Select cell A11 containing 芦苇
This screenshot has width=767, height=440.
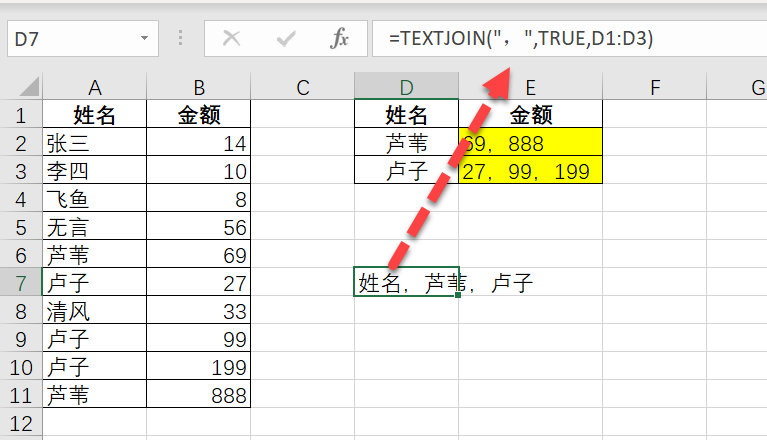[94, 395]
